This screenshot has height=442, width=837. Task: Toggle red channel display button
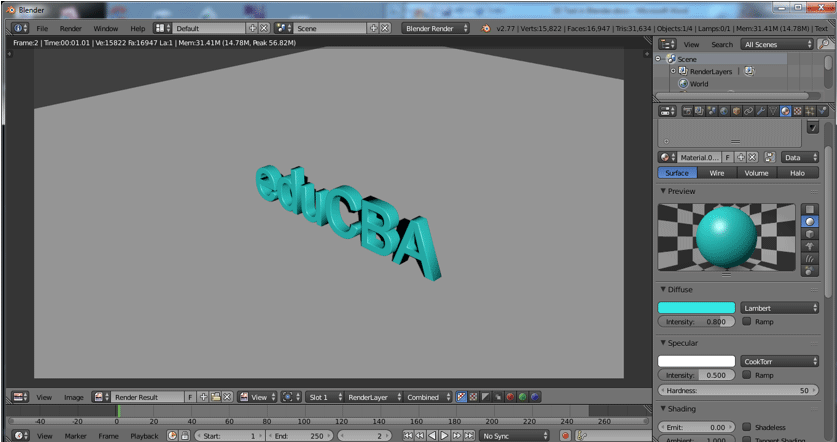[x=510, y=397]
